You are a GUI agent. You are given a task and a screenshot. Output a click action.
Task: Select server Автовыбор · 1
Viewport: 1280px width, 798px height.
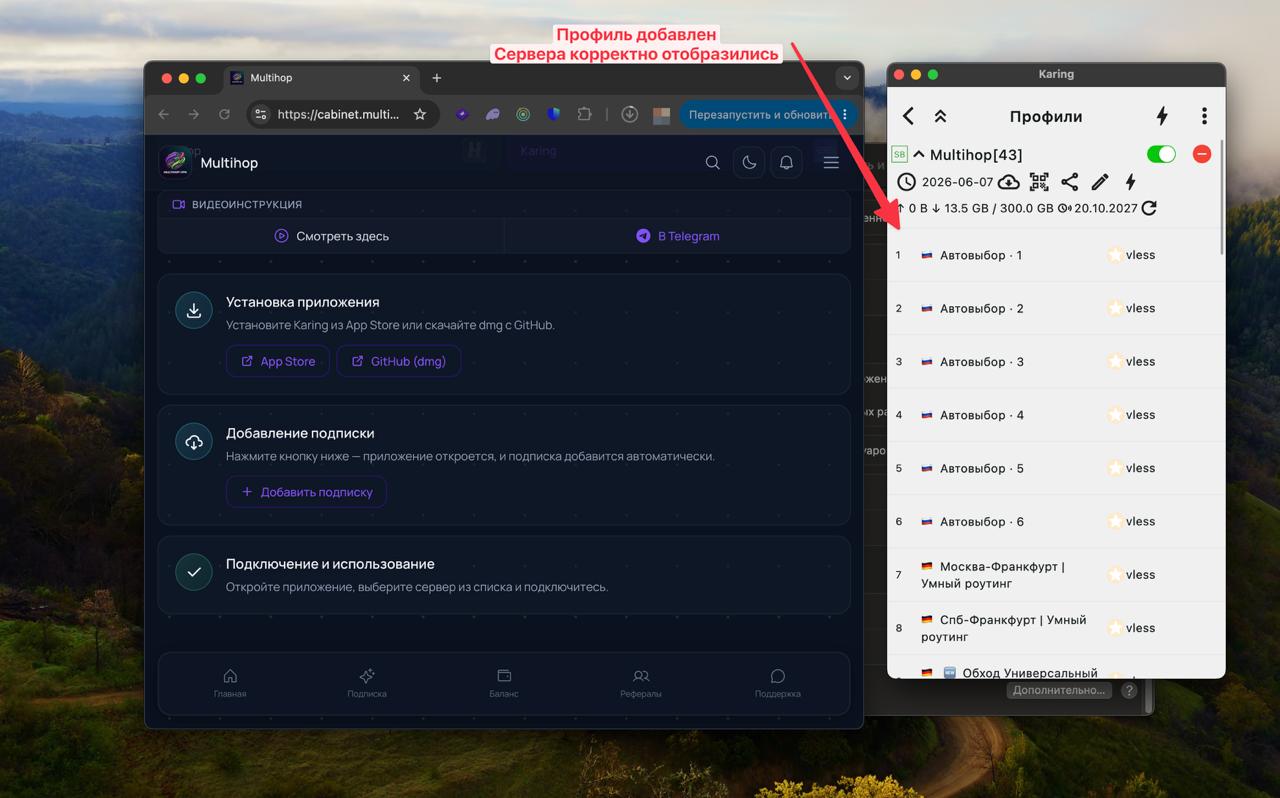[1055, 255]
